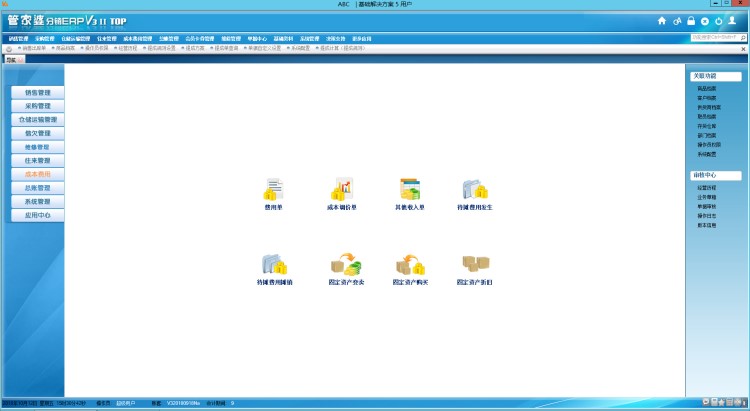Open 商品档案 link under 关联功能
750x411 pixels.
tap(706, 89)
